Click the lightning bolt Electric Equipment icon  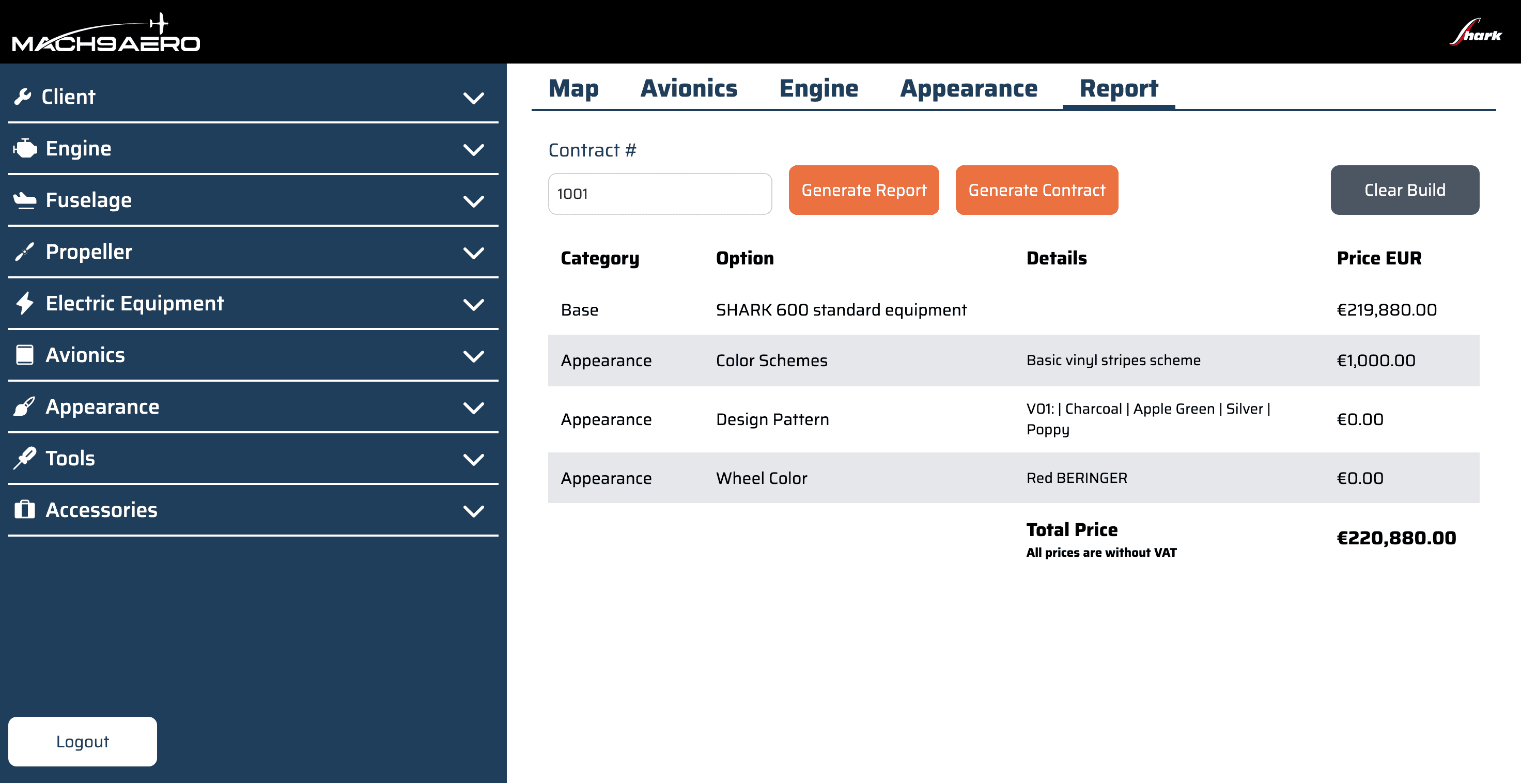point(25,304)
